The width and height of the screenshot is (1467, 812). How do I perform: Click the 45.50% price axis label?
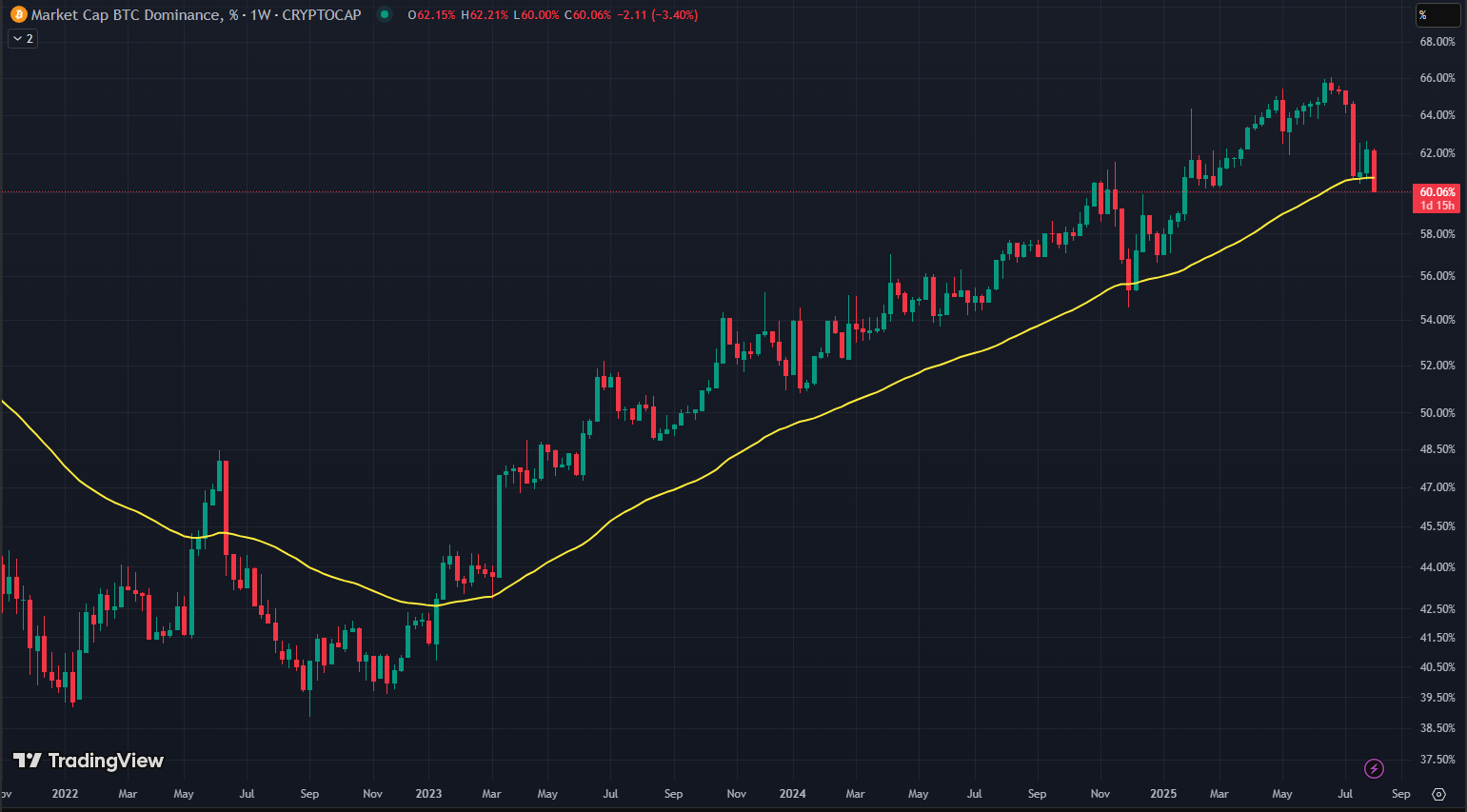[x=1437, y=526]
